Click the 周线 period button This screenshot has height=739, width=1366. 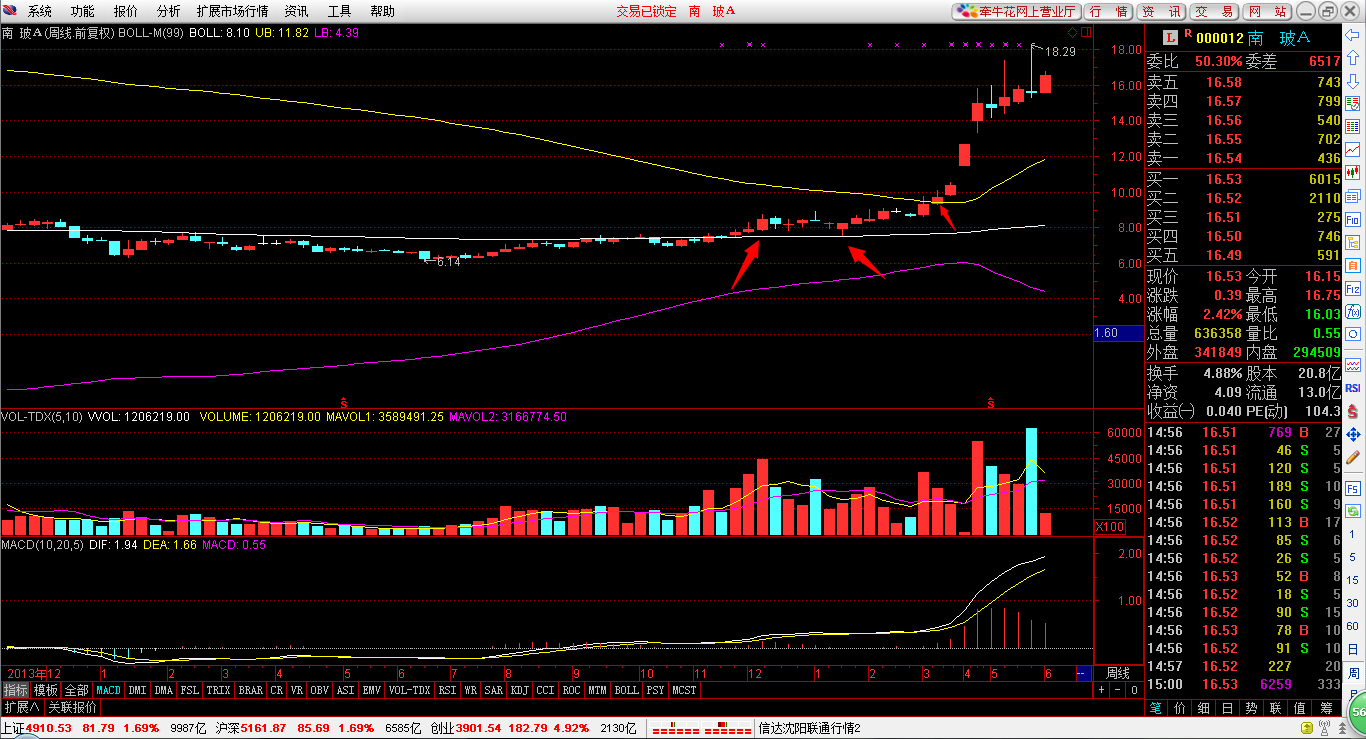(x=1117, y=673)
